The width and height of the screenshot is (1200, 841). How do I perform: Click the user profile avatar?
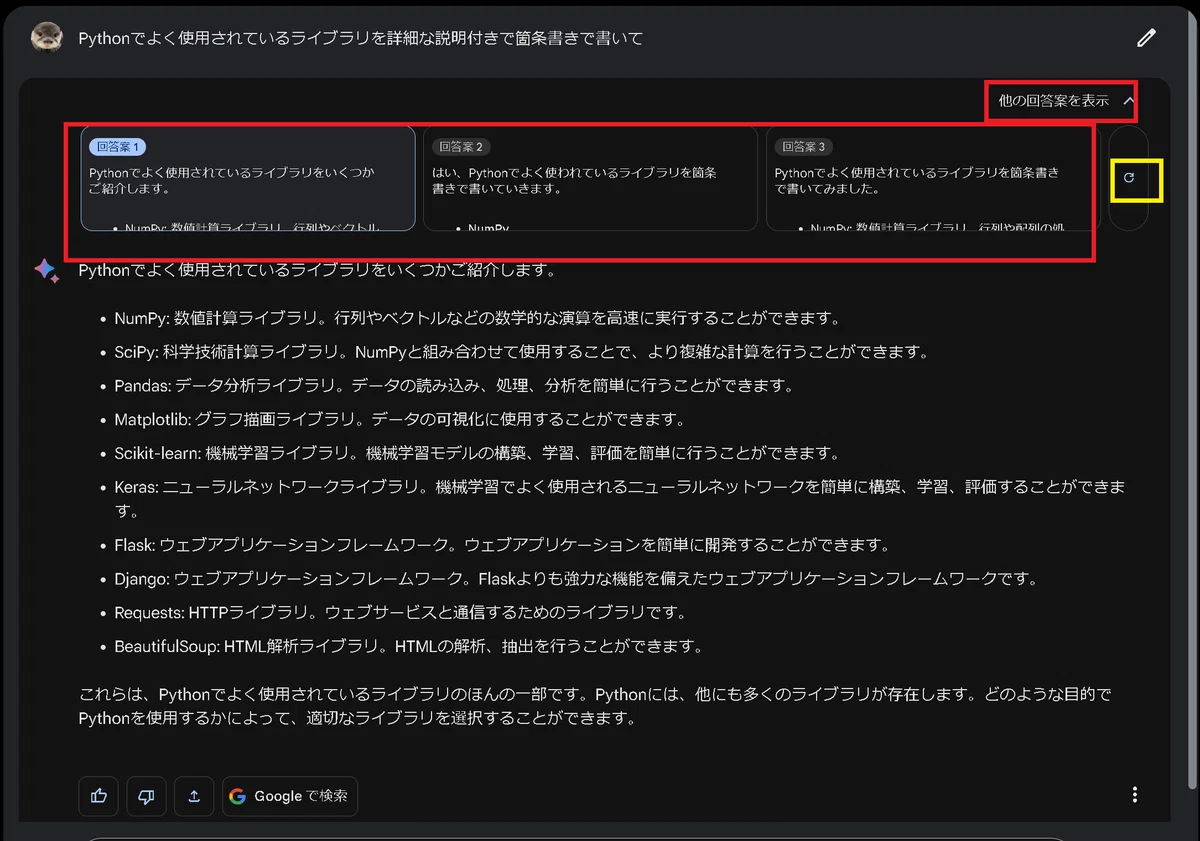[46, 38]
